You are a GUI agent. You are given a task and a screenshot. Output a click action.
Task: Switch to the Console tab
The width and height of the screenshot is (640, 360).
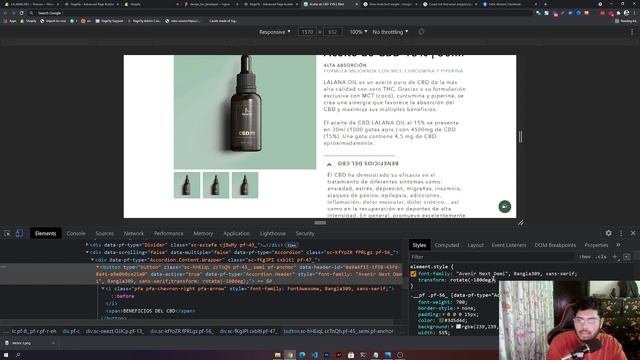tap(76, 233)
